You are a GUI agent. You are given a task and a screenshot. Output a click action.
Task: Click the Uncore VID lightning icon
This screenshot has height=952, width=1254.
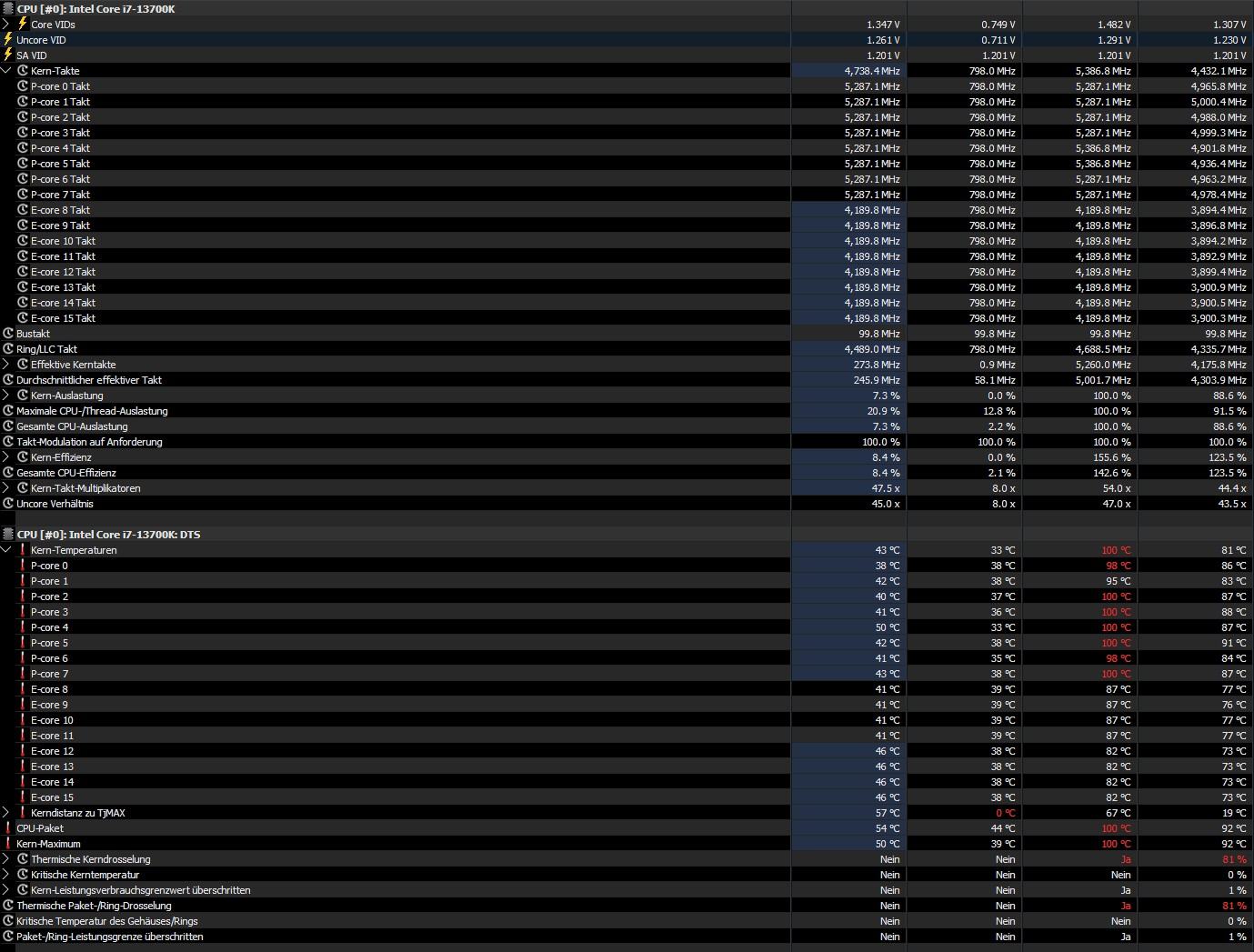click(x=8, y=40)
